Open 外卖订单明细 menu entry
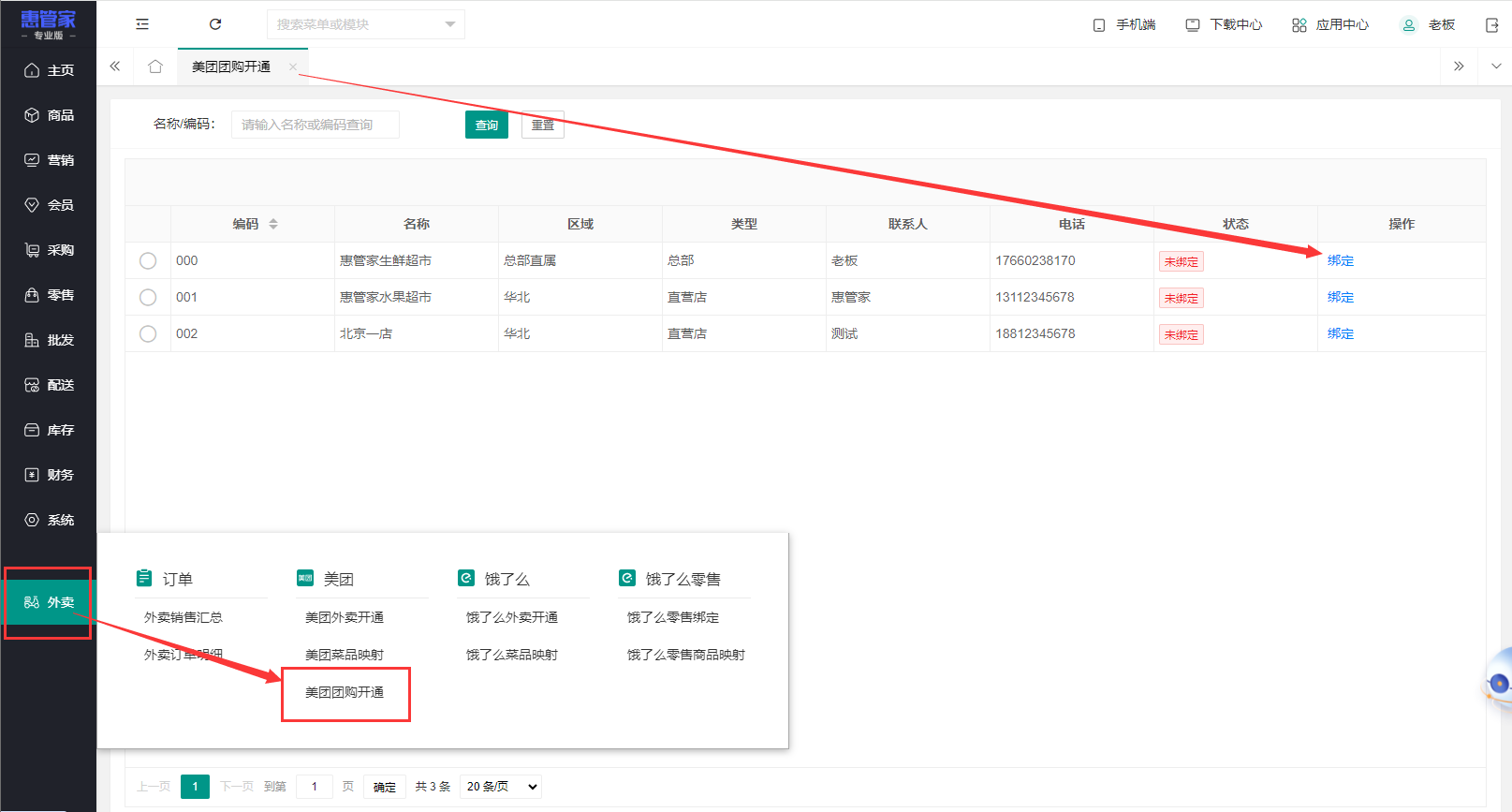 pyautogui.click(x=183, y=655)
